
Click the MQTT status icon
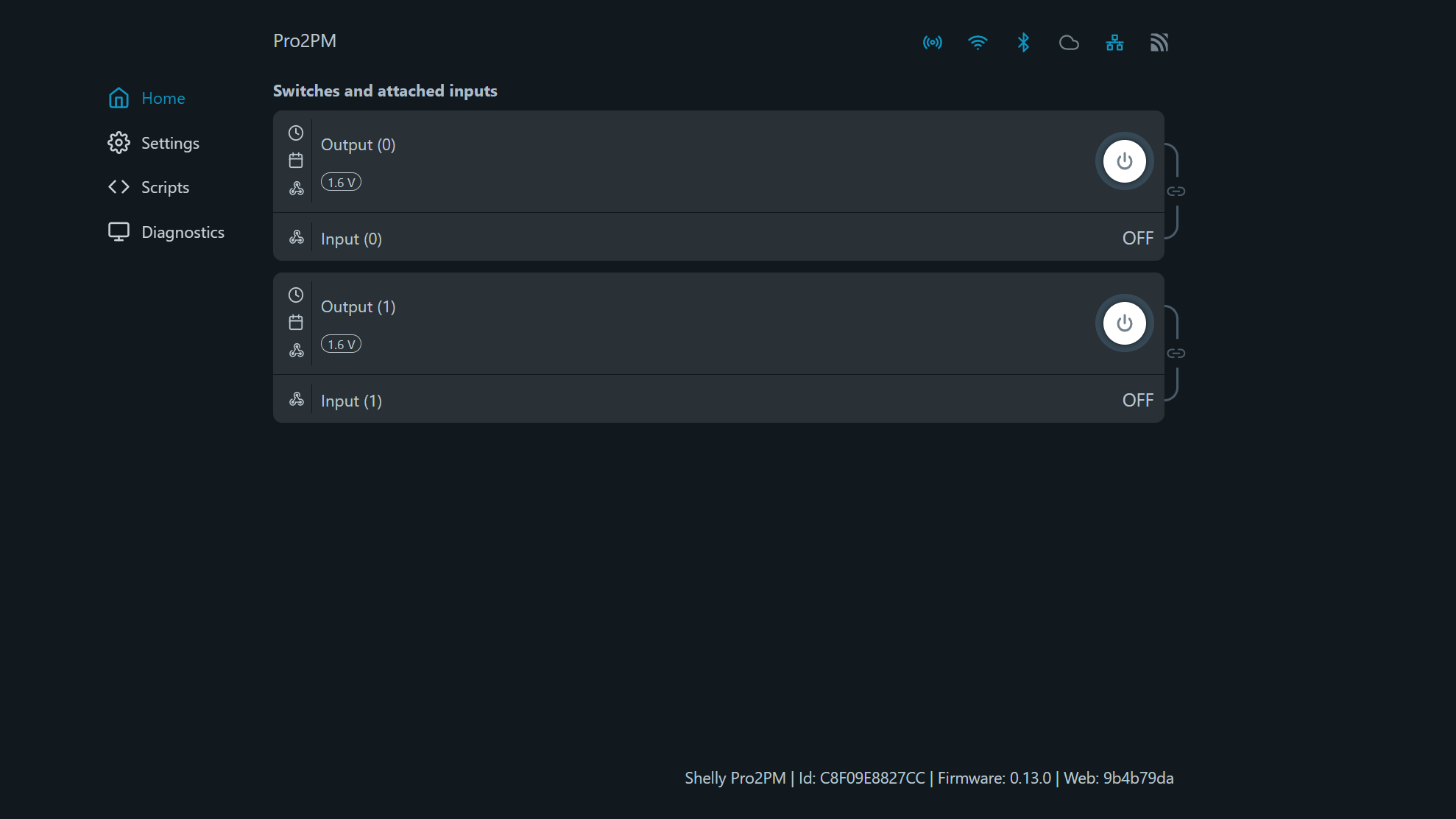[x=1159, y=43]
